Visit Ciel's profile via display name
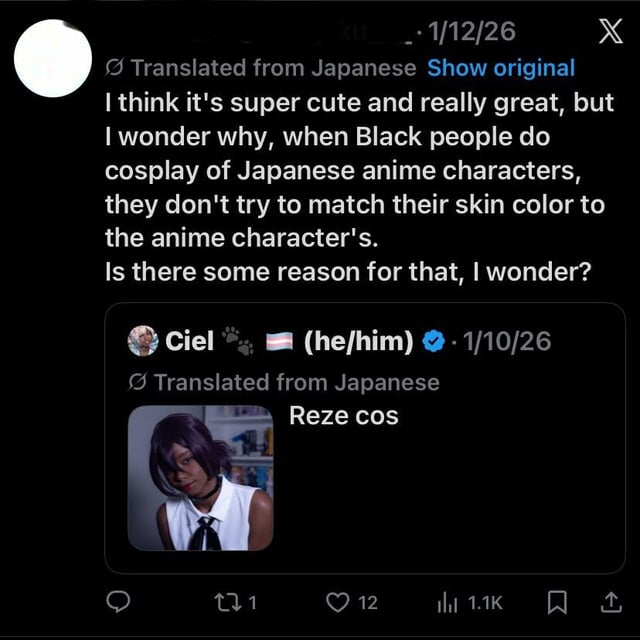 (189, 342)
